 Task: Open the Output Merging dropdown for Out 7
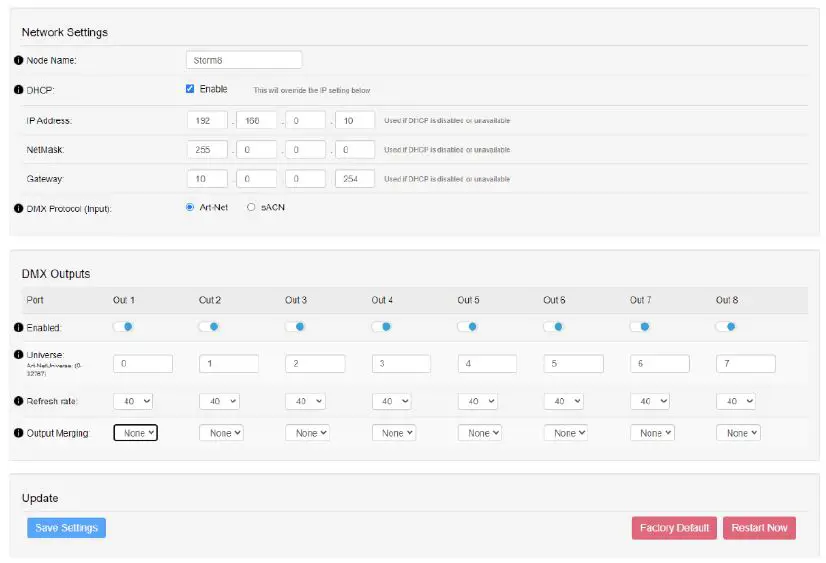tap(652, 433)
